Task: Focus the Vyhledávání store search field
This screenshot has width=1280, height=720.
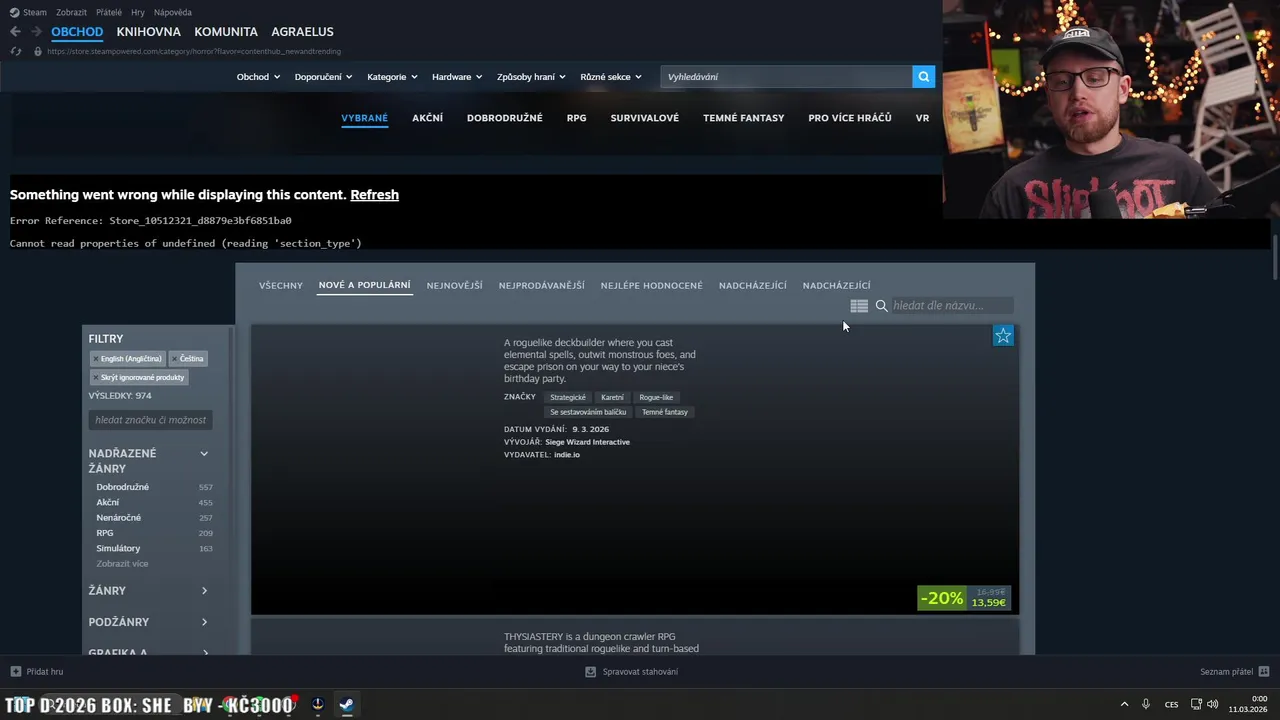Action: tap(786, 77)
